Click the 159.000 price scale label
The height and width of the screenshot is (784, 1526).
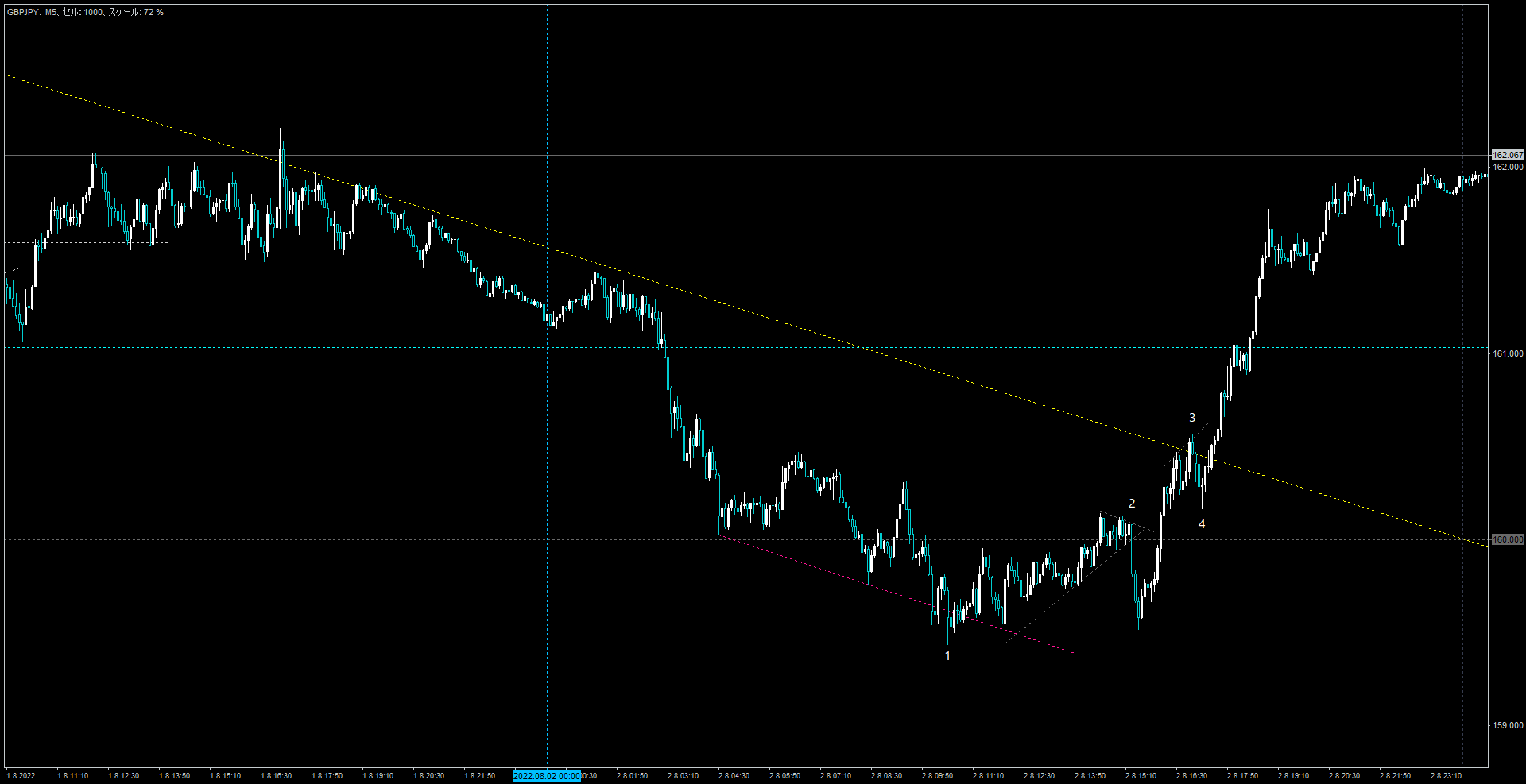(x=1508, y=725)
